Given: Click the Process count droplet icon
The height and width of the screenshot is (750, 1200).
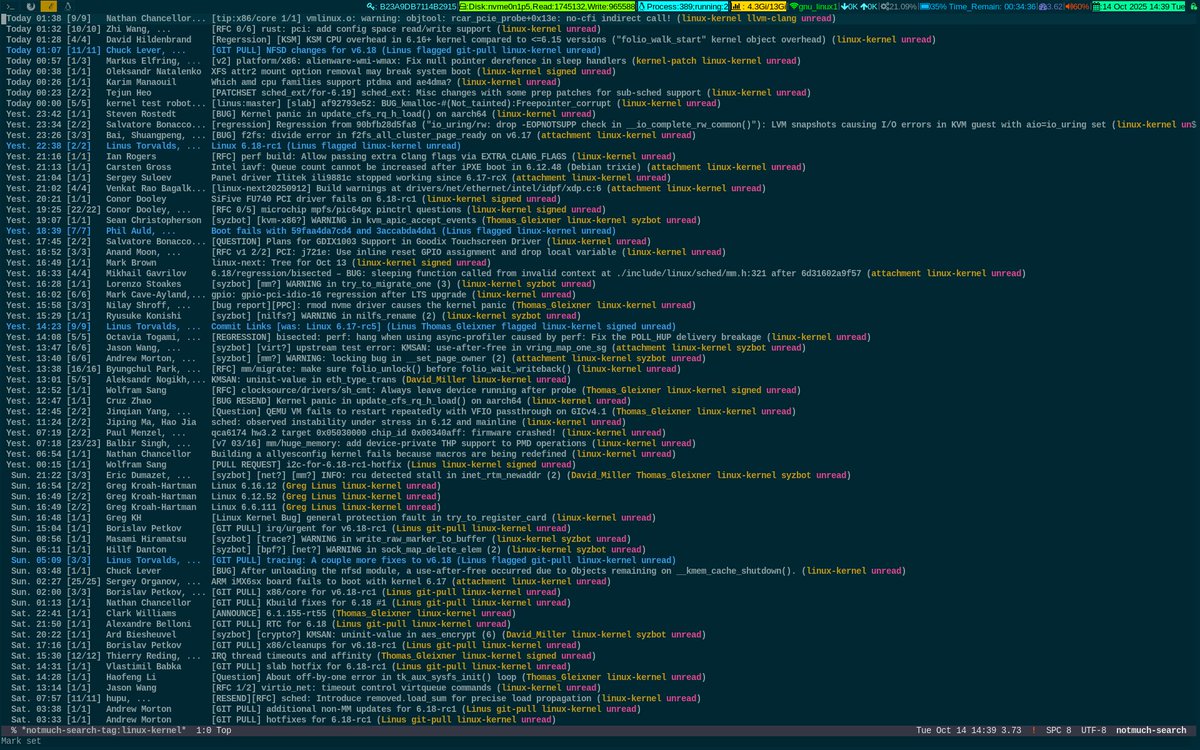Looking at the screenshot, I should (x=642, y=6).
